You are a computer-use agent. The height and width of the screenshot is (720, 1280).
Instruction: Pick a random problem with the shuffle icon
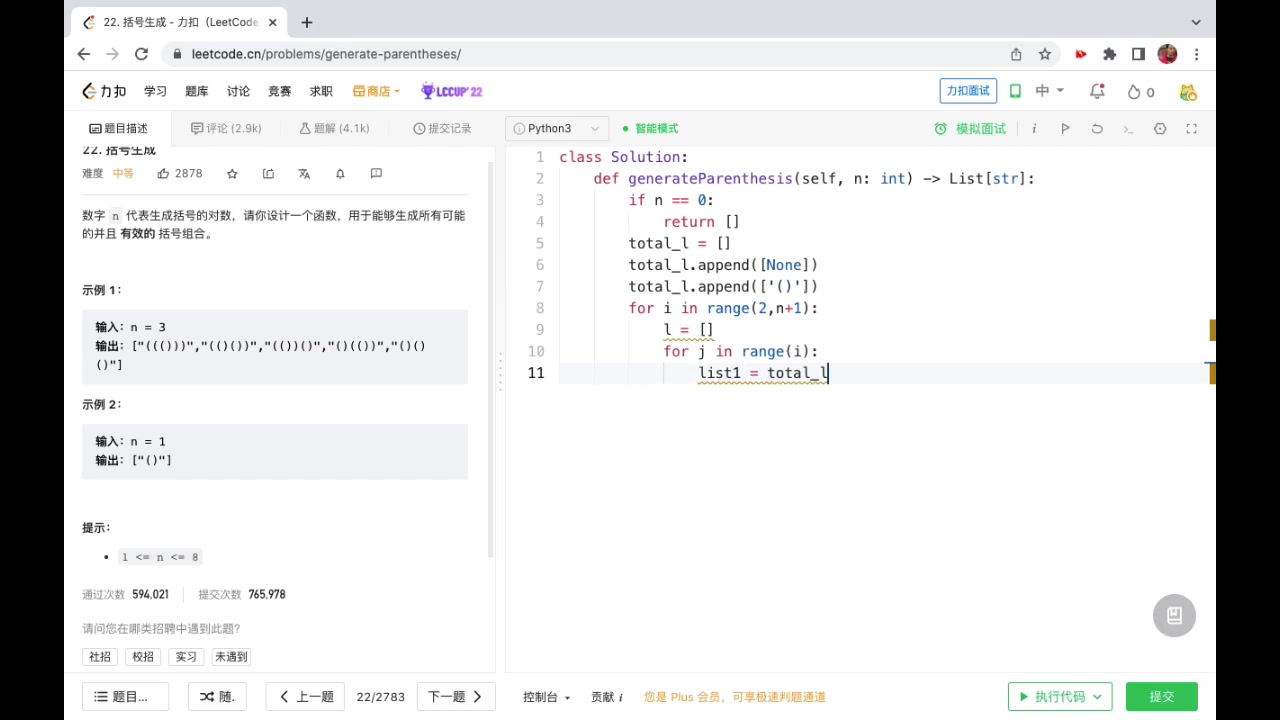pyautogui.click(x=216, y=696)
